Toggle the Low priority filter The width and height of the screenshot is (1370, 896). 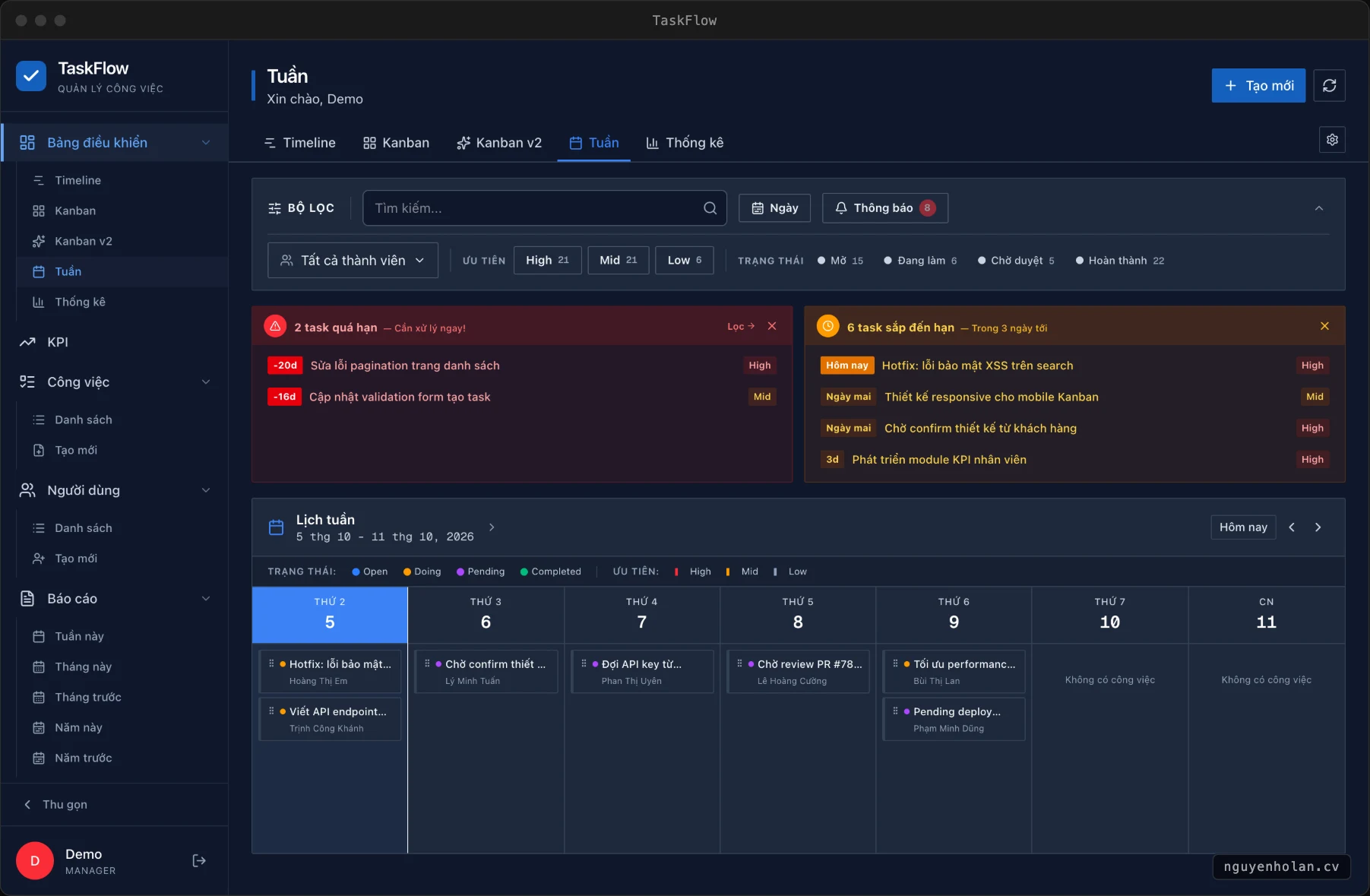coord(685,260)
